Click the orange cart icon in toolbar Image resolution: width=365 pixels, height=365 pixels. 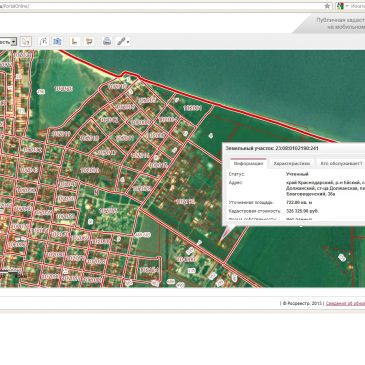[x=89, y=41]
